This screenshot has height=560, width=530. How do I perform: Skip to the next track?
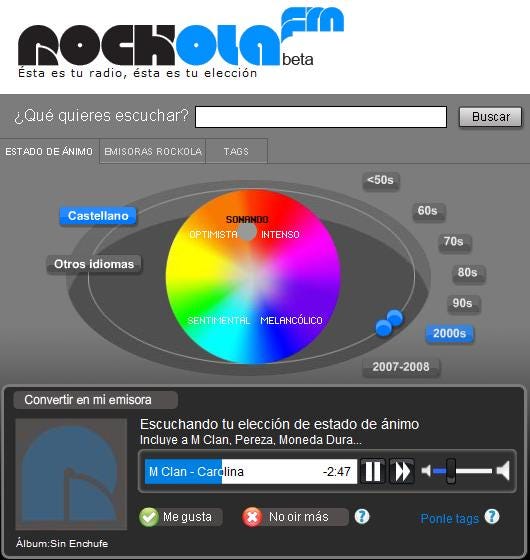pos(402,471)
